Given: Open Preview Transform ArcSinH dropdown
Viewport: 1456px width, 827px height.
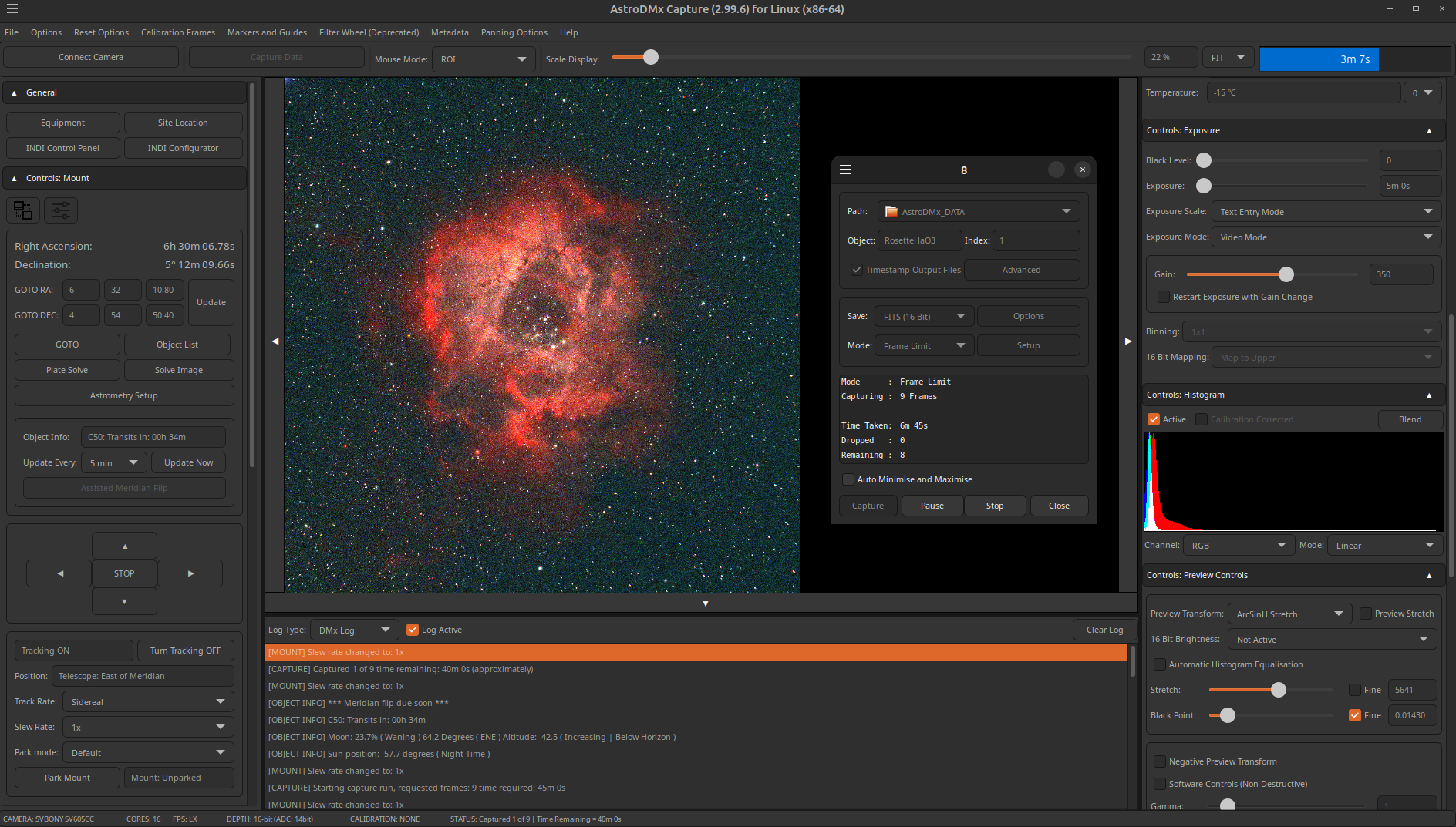Looking at the screenshot, I should [1289, 614].
